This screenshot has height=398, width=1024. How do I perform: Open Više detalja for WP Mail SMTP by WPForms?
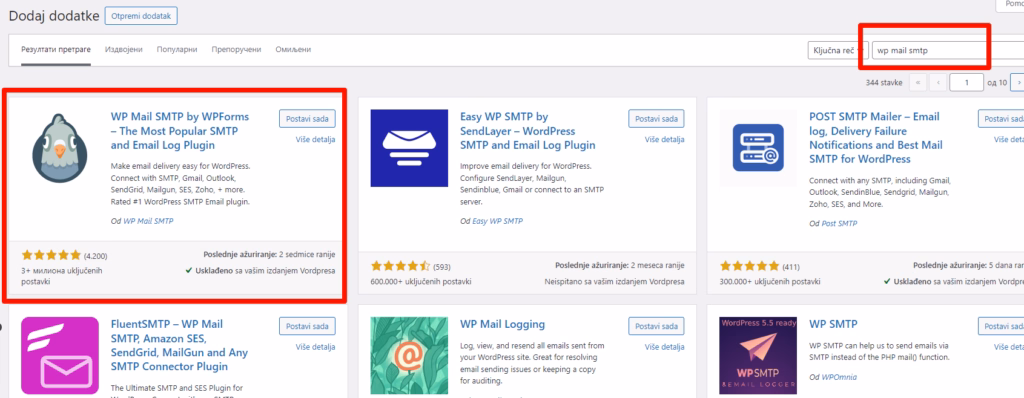(315, 139)
